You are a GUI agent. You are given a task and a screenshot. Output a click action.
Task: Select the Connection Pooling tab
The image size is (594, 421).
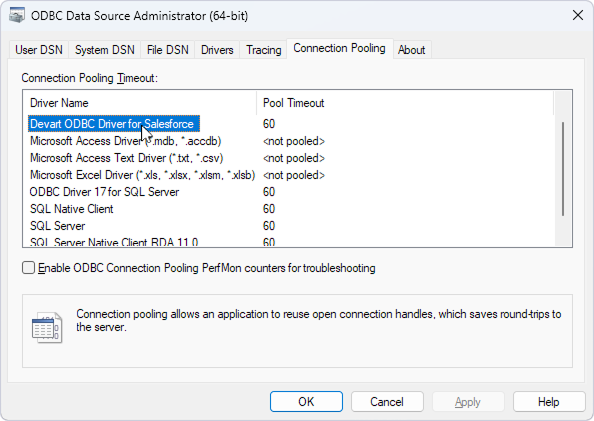pos(339,48)
